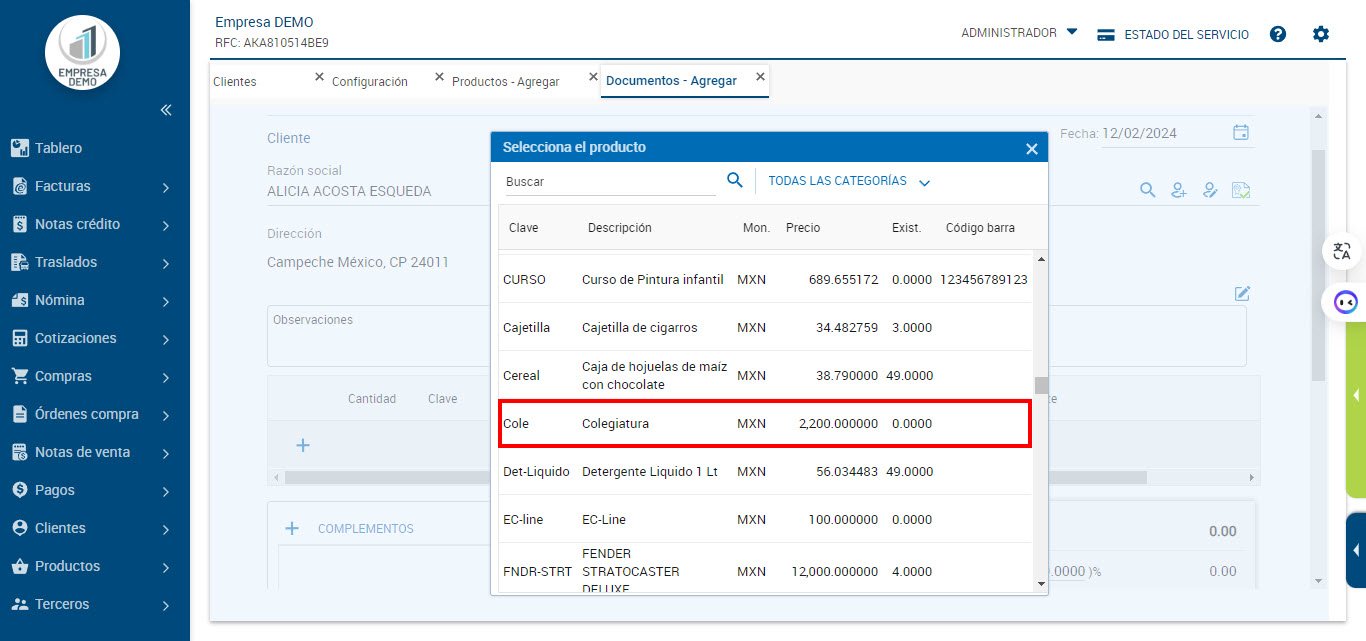Image resolution: width=1366 pixels, height=641 pixels.
Task: Click the product list scroll up arrow
Action: (x=1041, y=259)
